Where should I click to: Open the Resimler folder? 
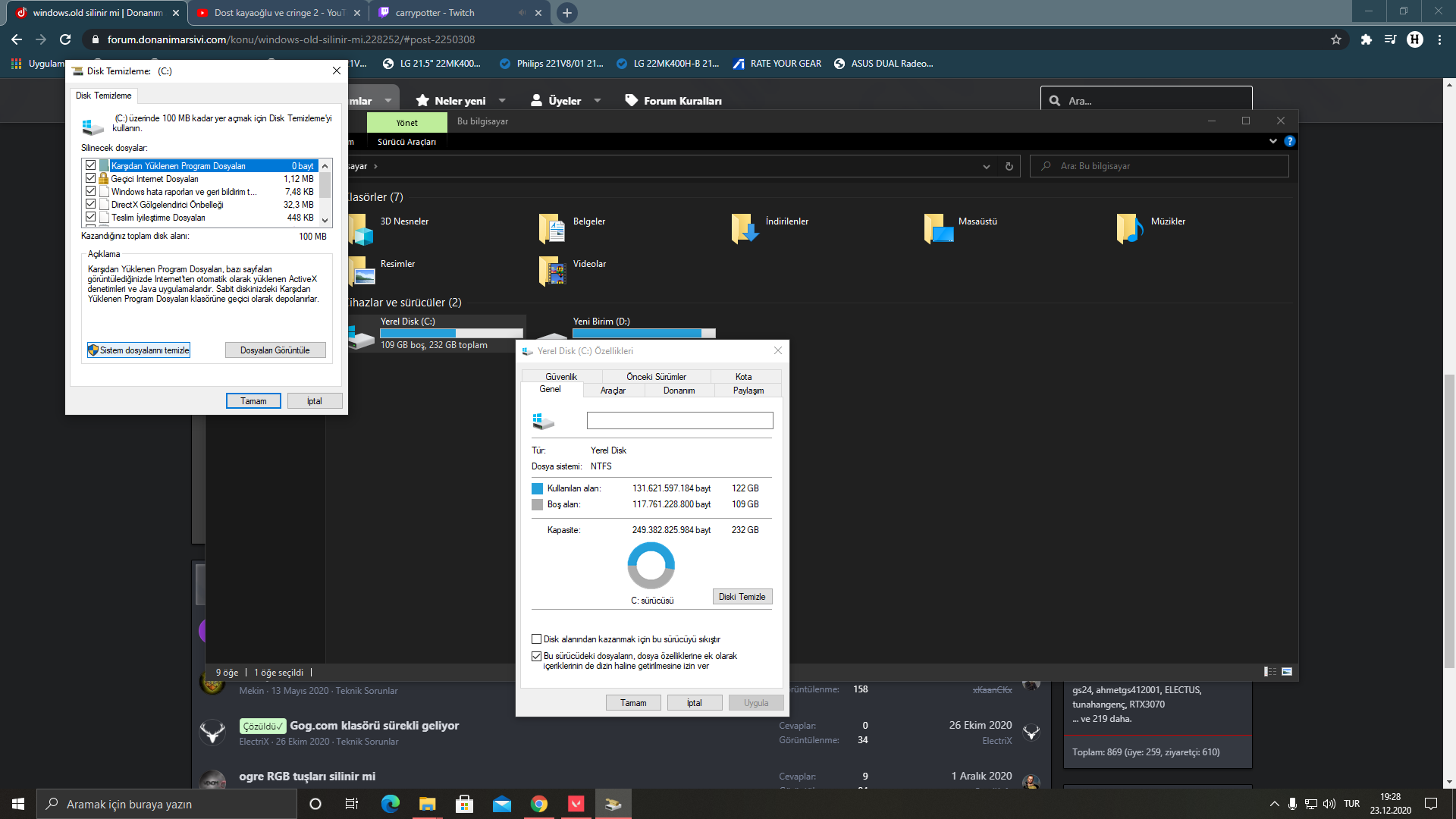pos(383,271)
